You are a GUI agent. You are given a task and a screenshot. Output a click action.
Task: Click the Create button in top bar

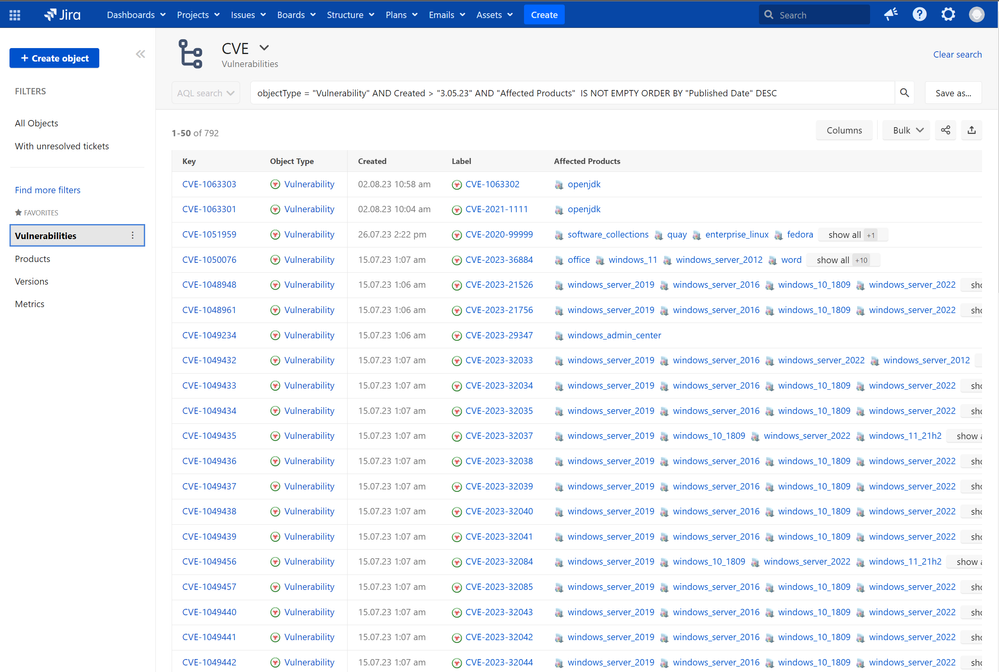coord(544,15)
